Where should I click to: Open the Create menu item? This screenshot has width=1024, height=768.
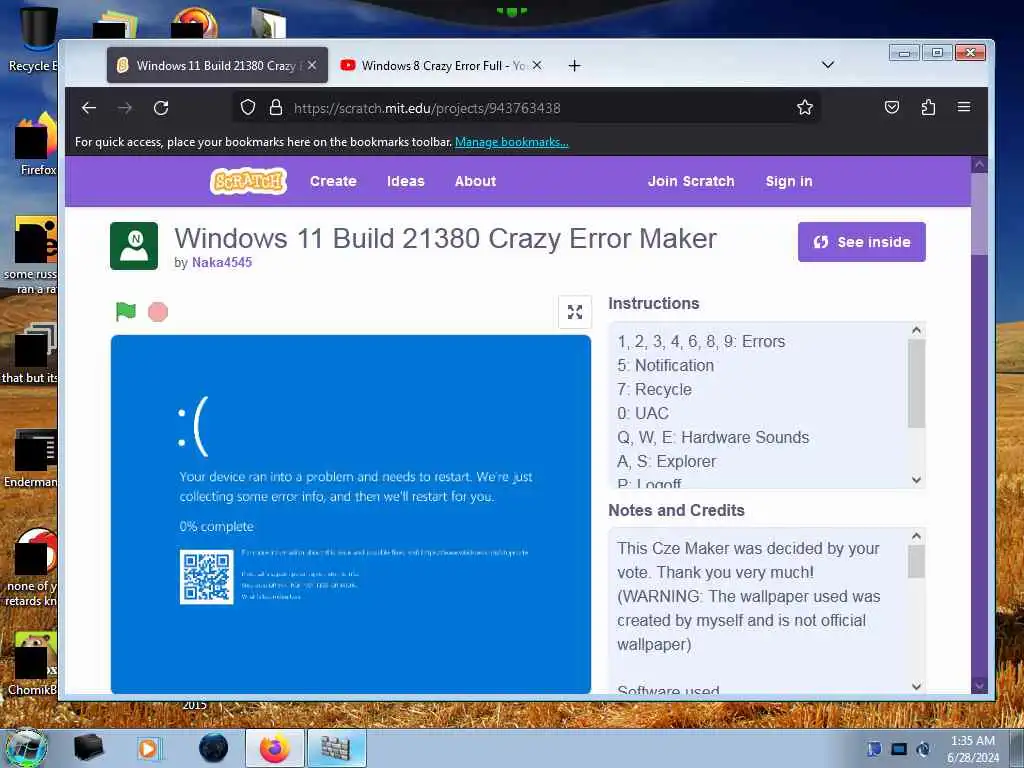pos(333,182)
